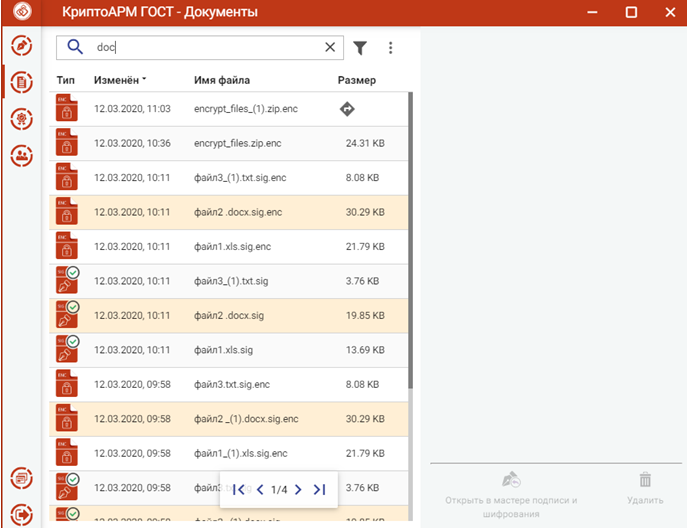Click size value 19.85 KB
Image resolution: width=687 pixels, height=528 pixels.
[365, 315]
